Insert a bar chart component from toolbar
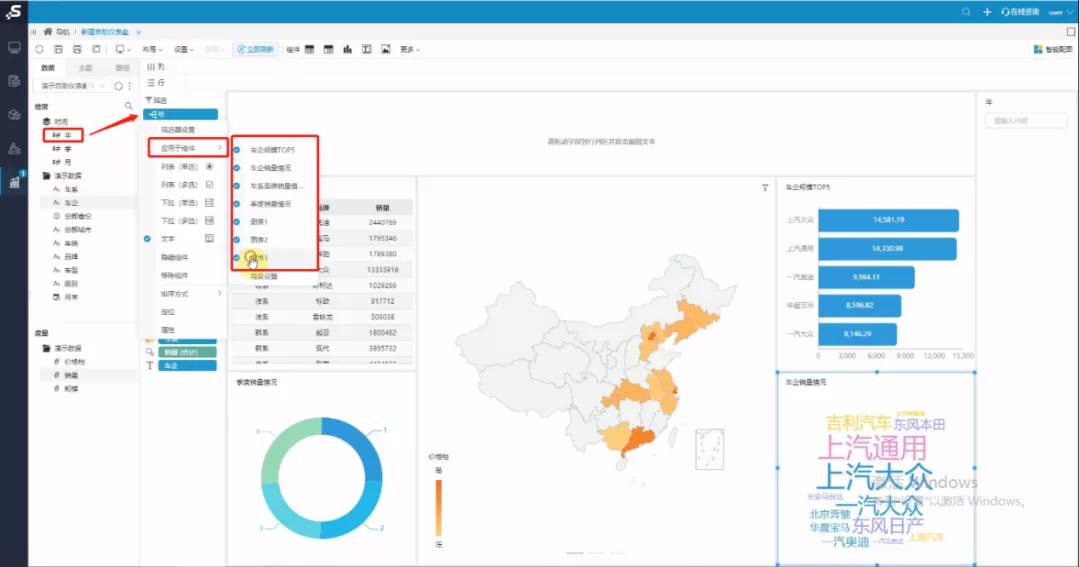This screenshot has width=1080, height=567. (348, 50)
